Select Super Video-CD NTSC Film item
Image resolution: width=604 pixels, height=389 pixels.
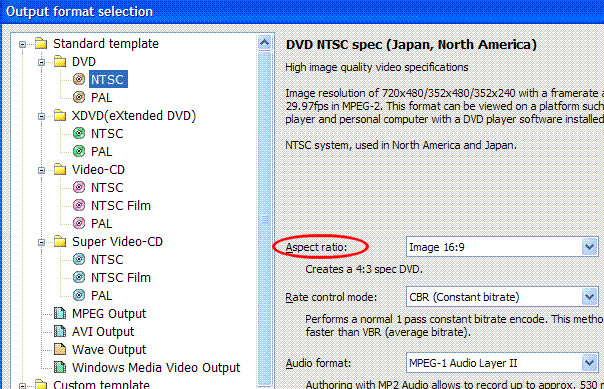(121, 277)
